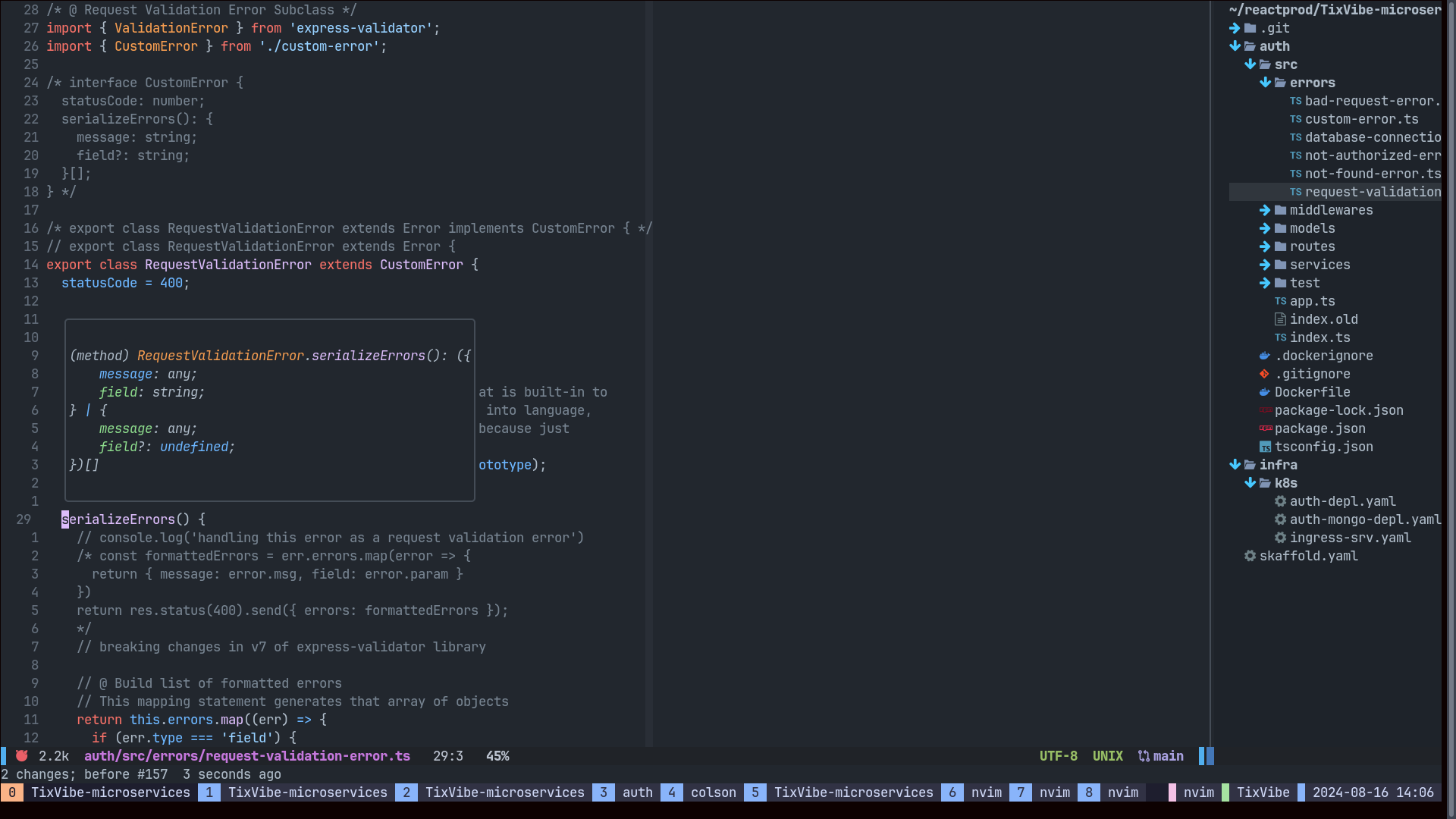Collapse the errors folder arrow

click(x=1265, y=83)
